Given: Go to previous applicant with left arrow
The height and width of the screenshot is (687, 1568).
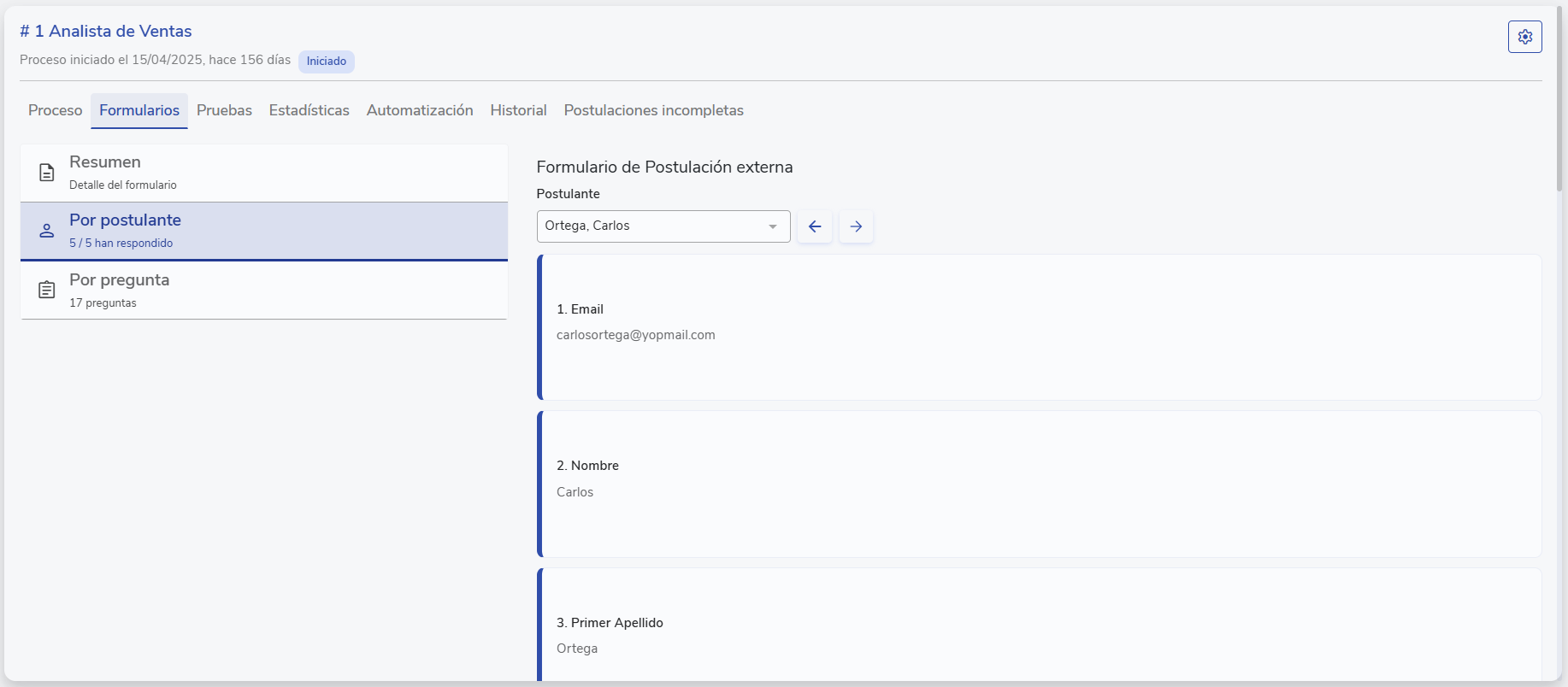Looking at the screenshot, I should pos(815,226).
